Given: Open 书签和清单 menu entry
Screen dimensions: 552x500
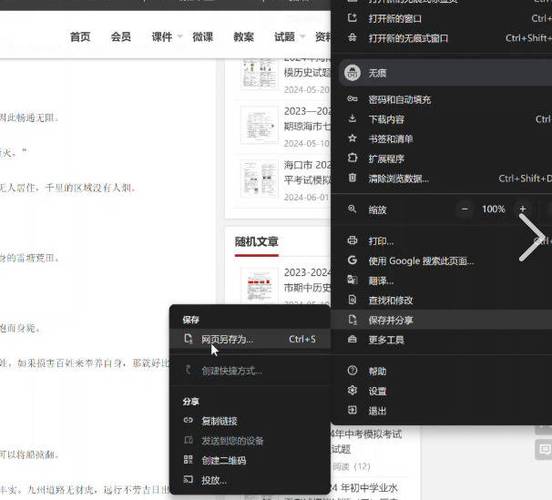Looking at the screenshot, I should pyautogui.click(x=442, y=139).
